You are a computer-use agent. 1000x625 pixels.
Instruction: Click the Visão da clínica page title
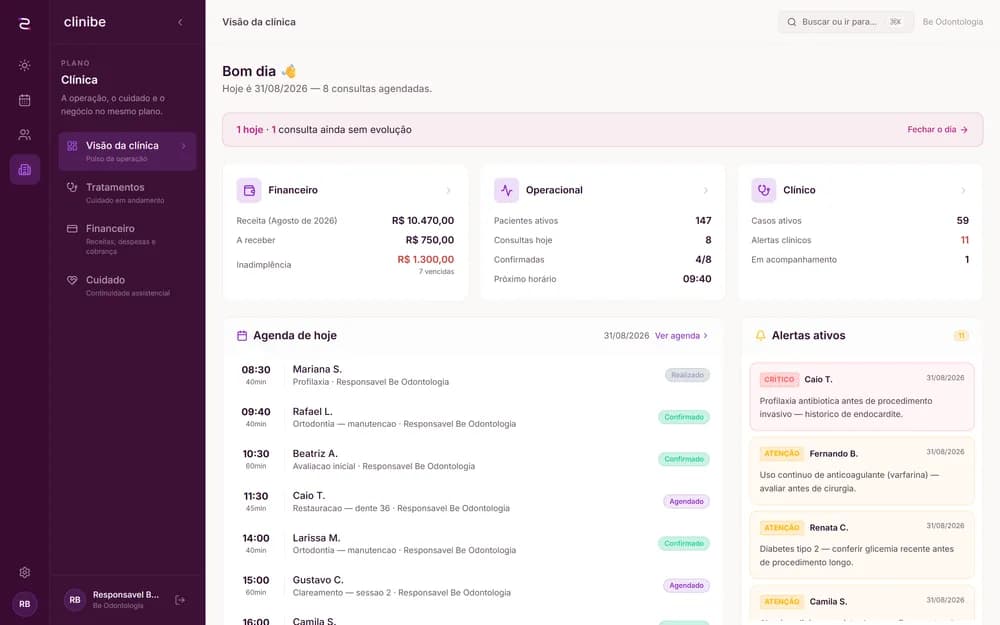(x=259, y=22)
